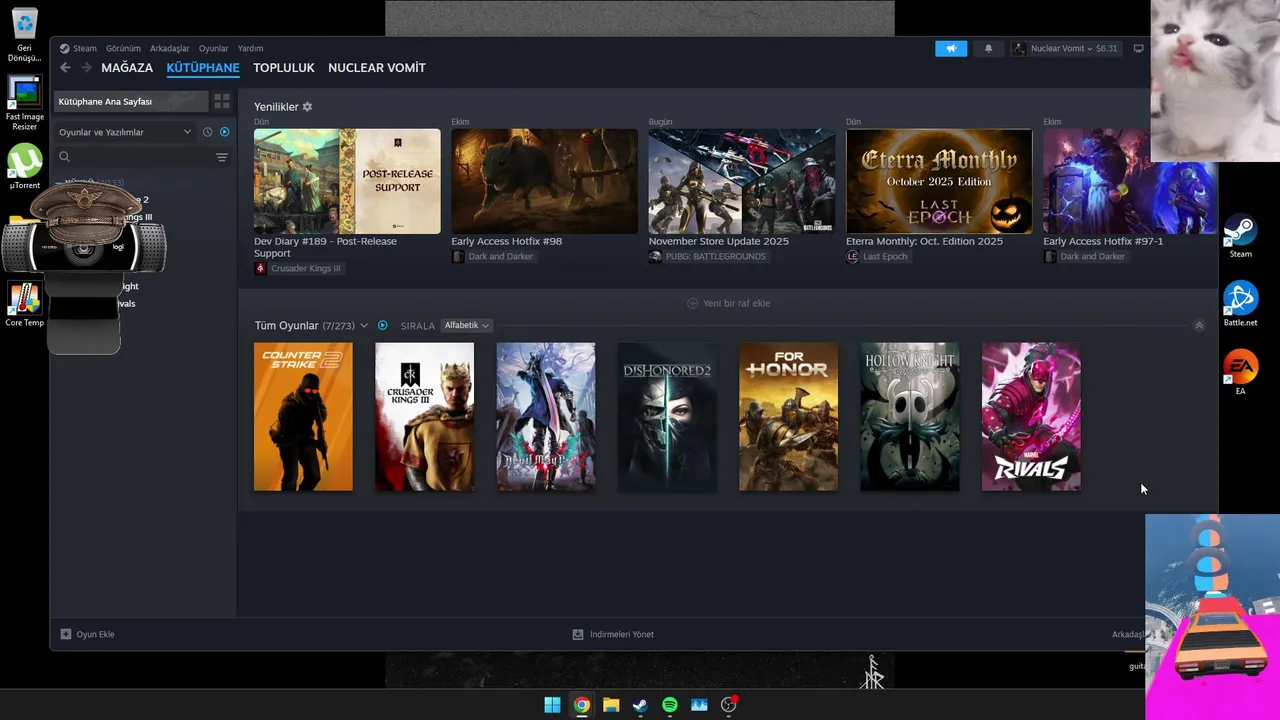
Task: Open the µTorrent desktop icon
Action: (24, 167)
